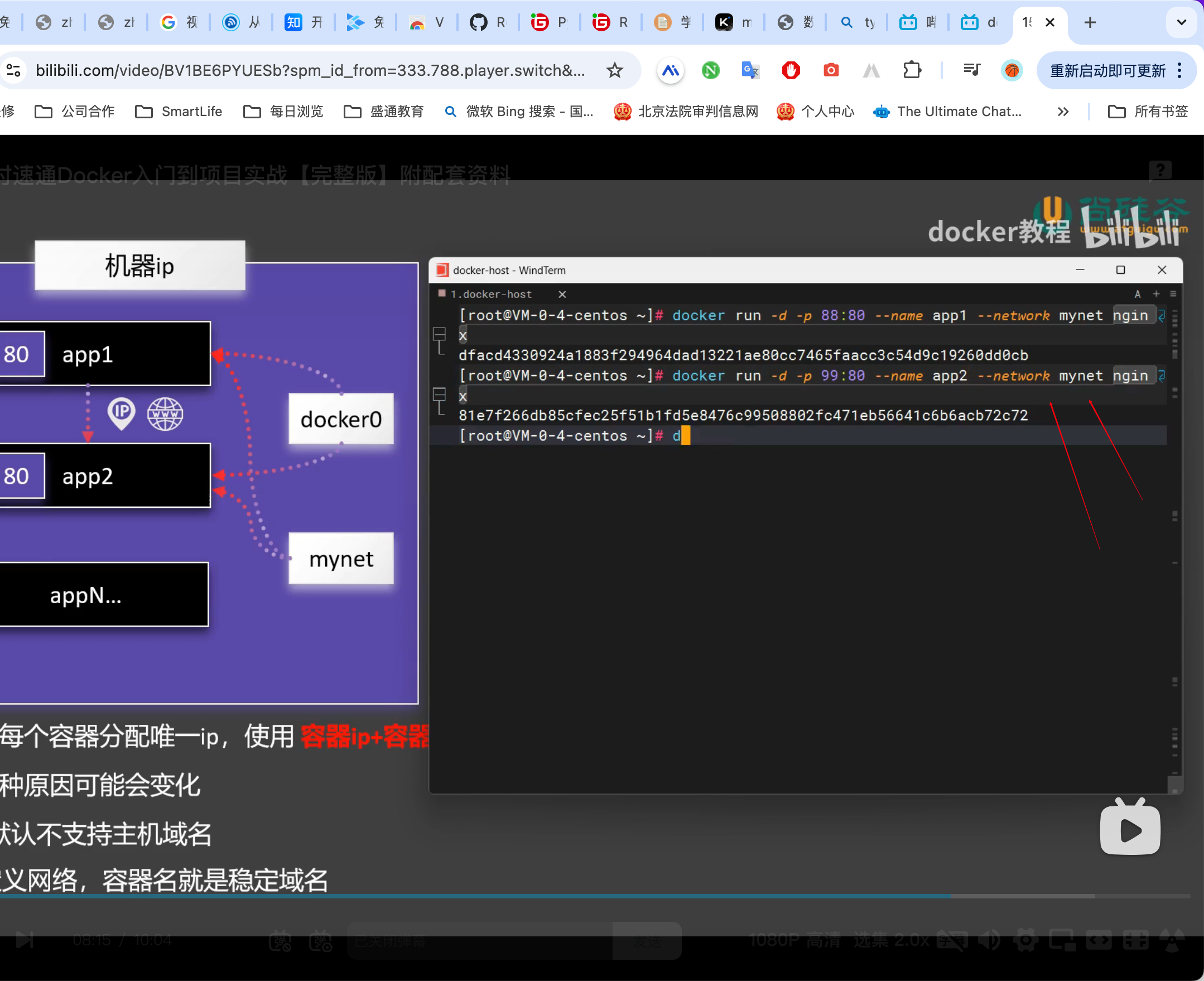Screen dimensions: 1204x981
Task: Mute the video with the volume icon
Action: (989, 940)
